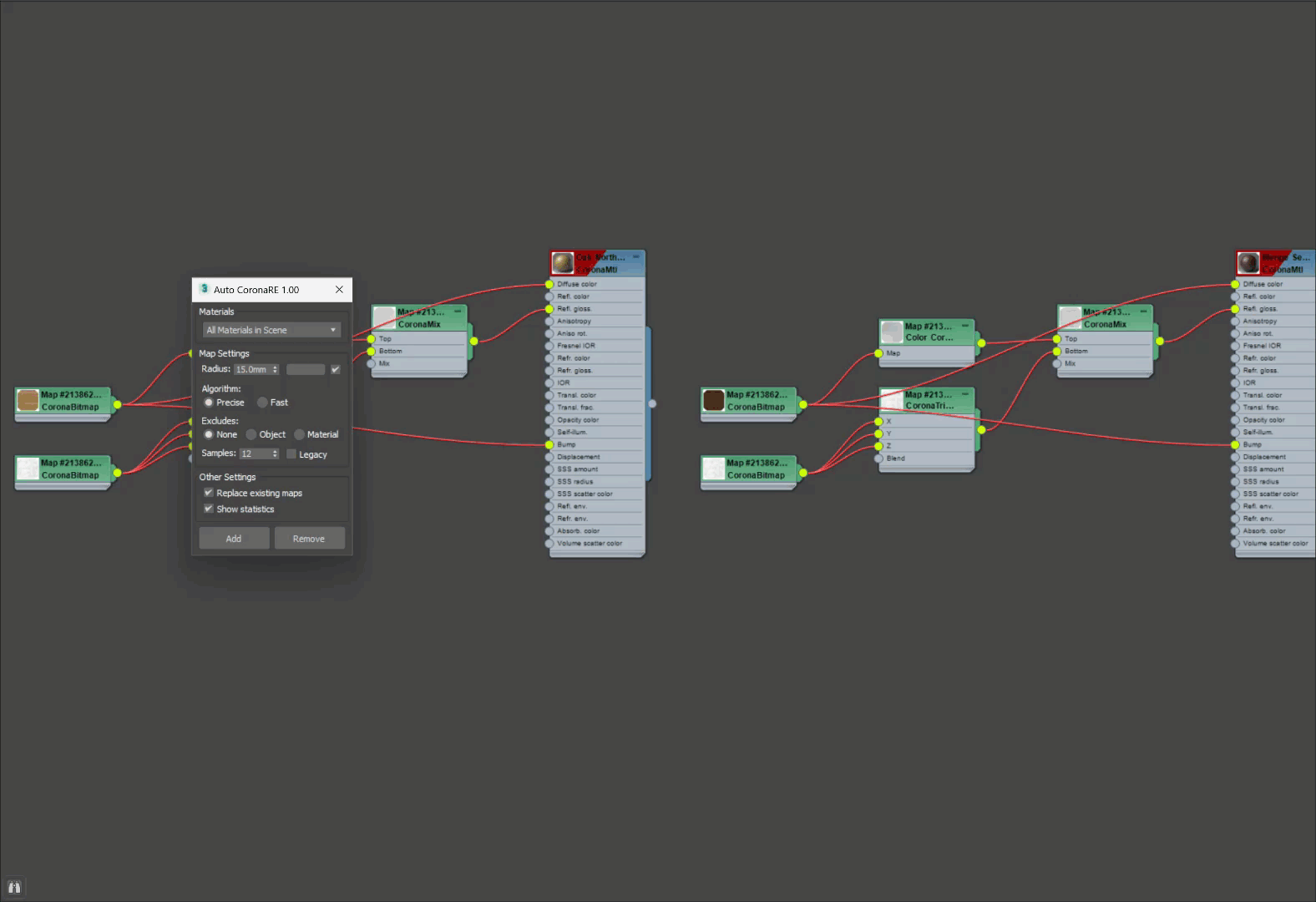The width and height of the screenshot is (1316, 902).
Task: Collapse the Color Correct node with minus button
Action: coord(965,326)
